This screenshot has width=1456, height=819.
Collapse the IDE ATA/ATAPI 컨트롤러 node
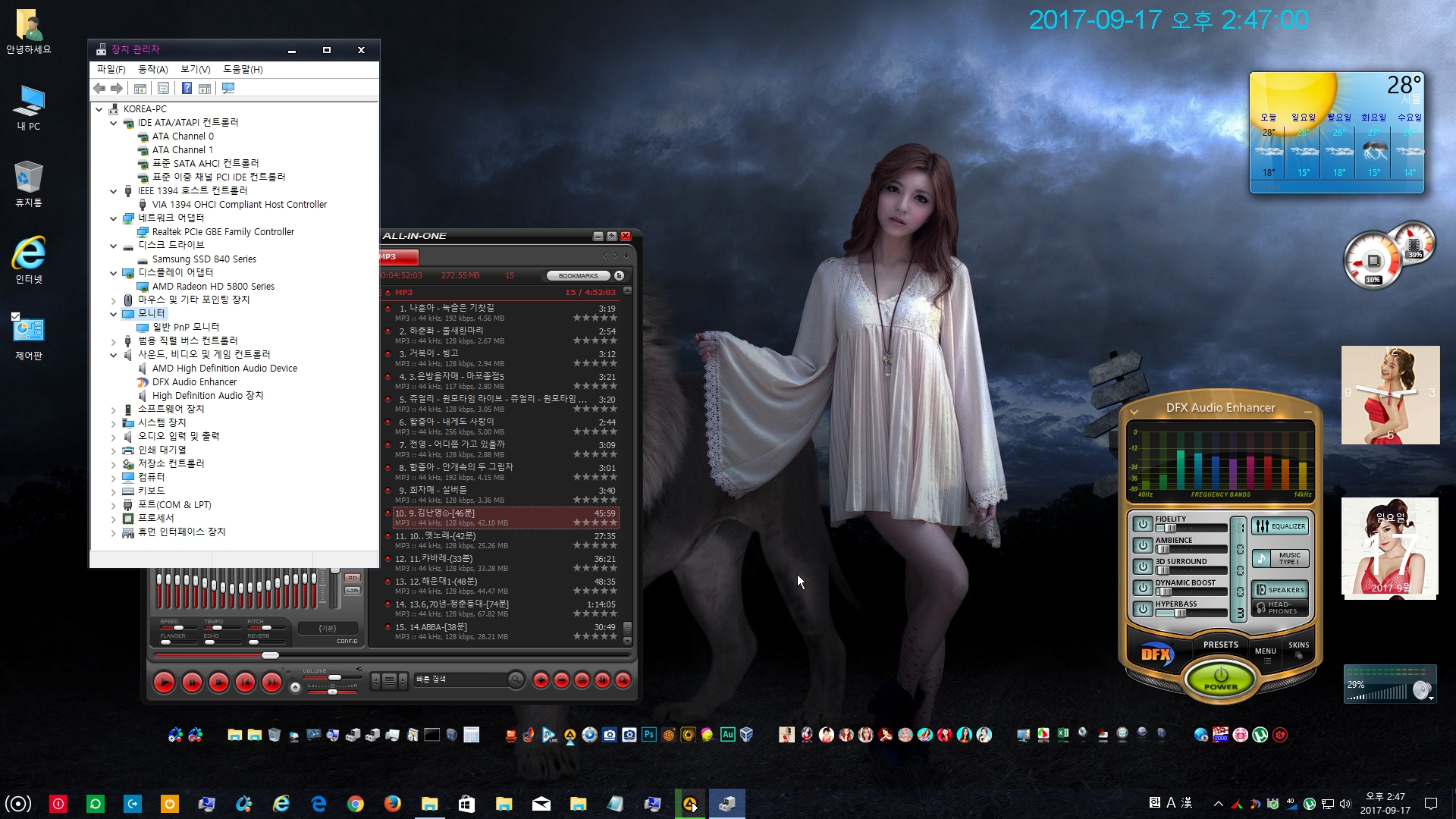(x=114, y=123)
